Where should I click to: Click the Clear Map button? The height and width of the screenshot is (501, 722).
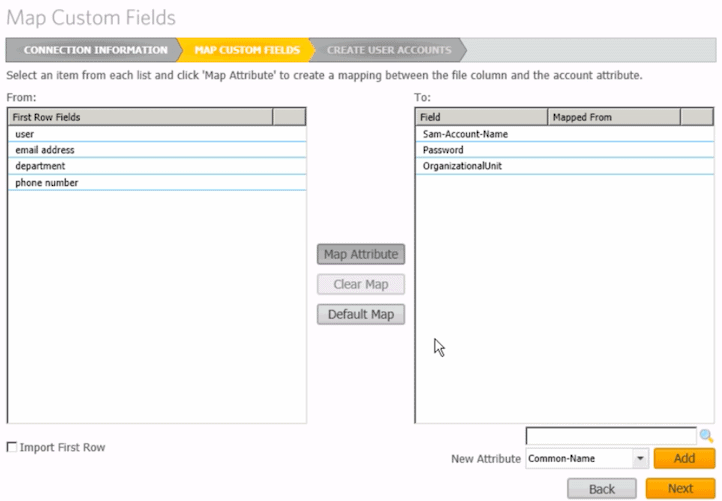[361, 285]
